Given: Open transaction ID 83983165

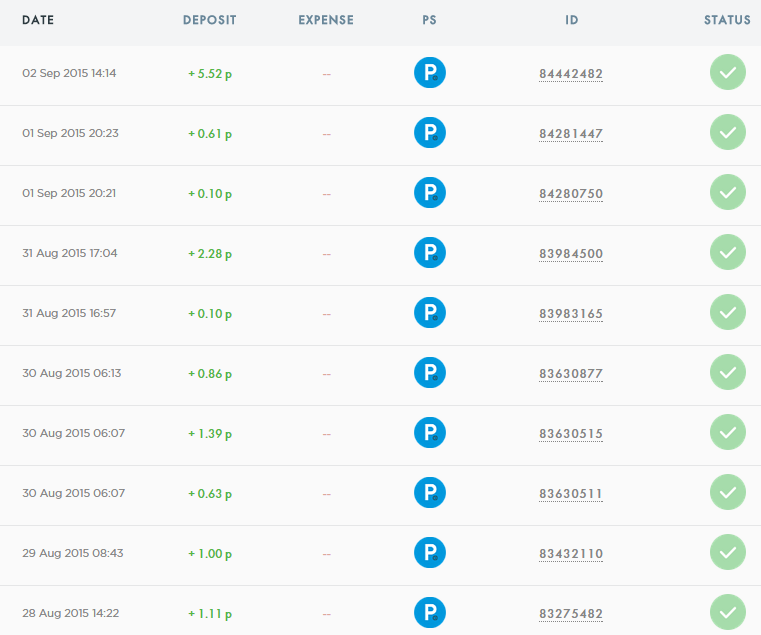Looking at the screenshot, I should tap(571, 314).
